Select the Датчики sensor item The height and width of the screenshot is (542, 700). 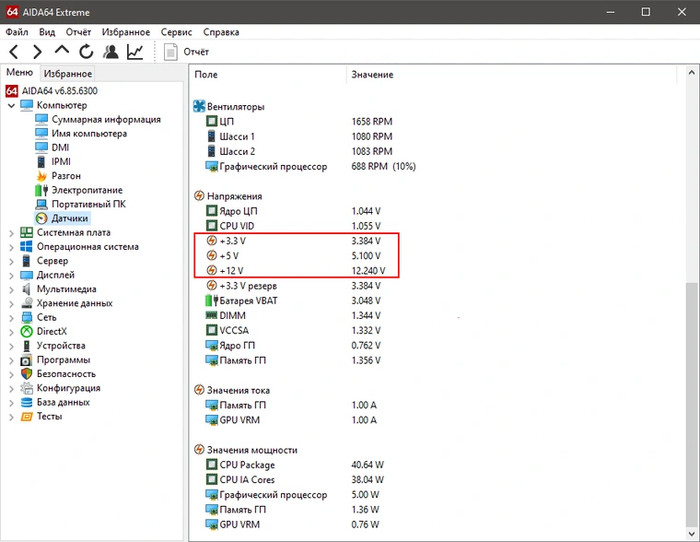coord(70,218)
